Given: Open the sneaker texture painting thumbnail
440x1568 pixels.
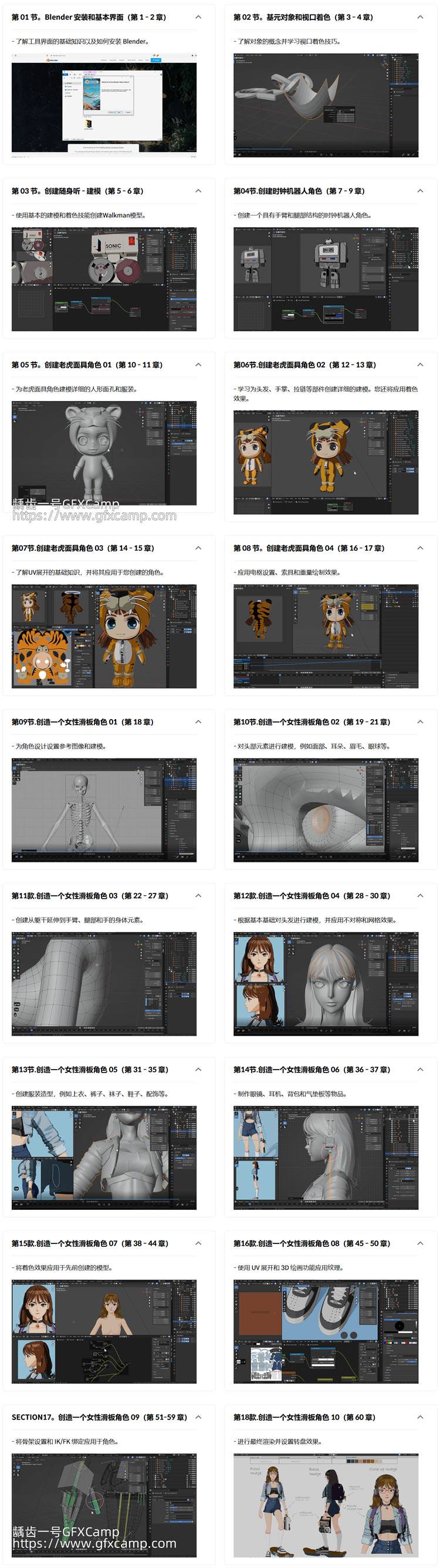Looking at the screenshot, I should (x=326, y=1332).
